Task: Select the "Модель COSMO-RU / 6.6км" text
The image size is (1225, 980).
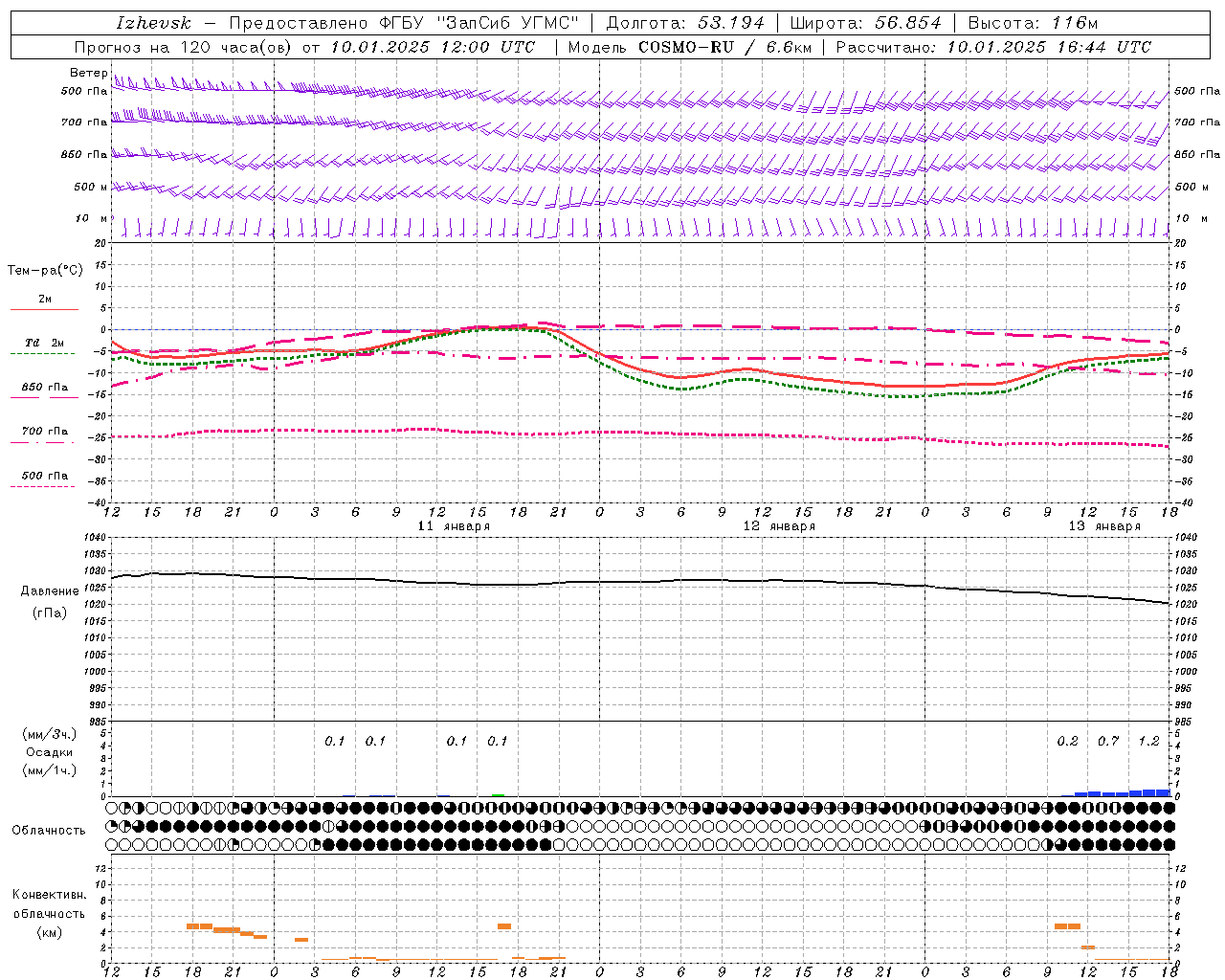Action: pos(689,47)
